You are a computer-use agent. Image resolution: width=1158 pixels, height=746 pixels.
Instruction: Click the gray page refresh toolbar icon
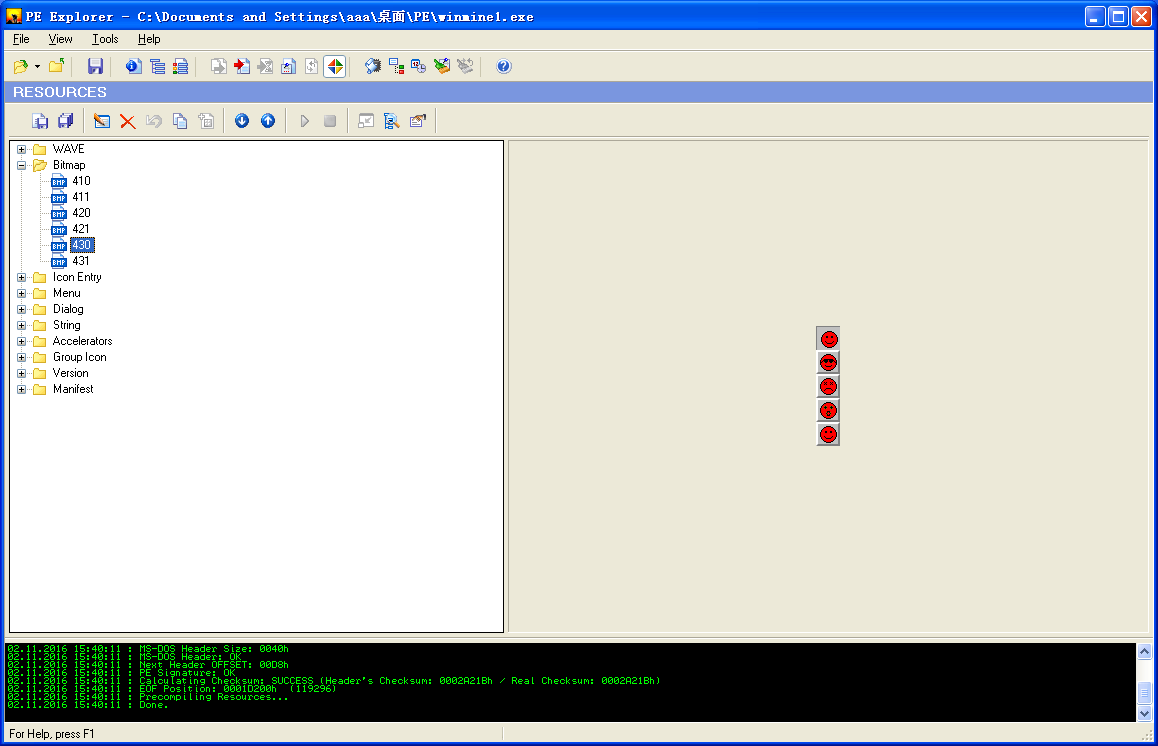312,66
